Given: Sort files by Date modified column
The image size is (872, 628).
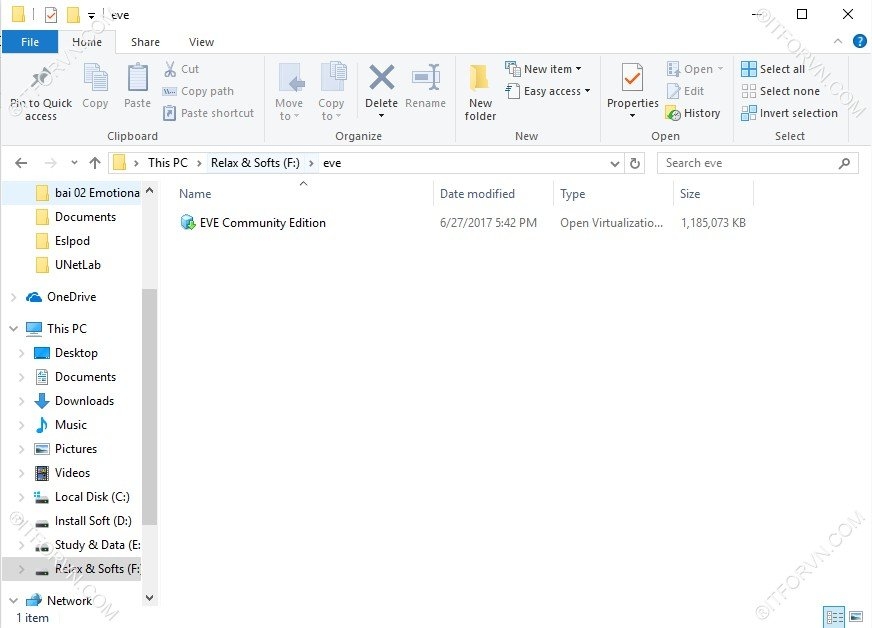Looking at the screenshot, I should [478, 194].
